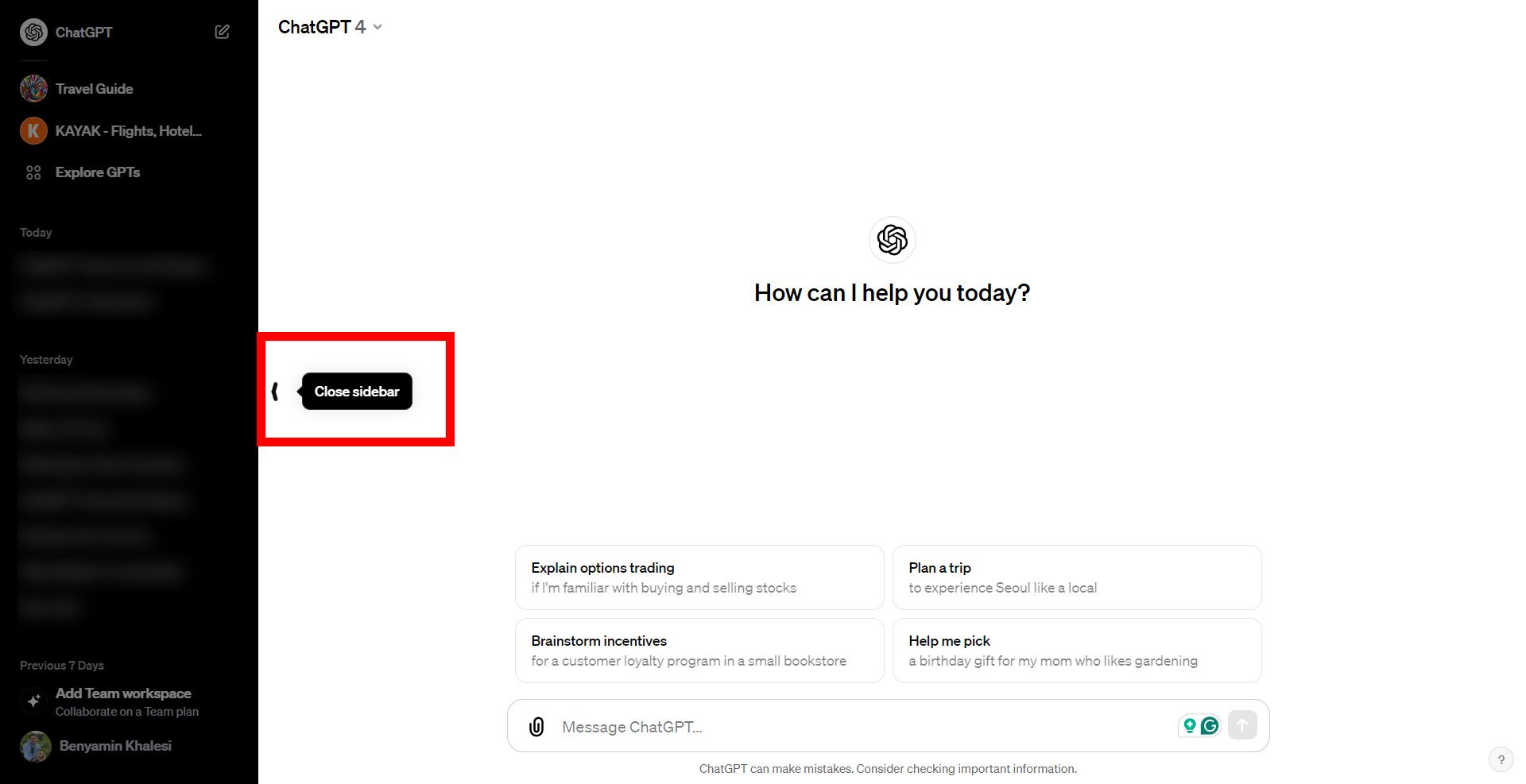The image size is (1526, 784).
Task: Click the close sidebar handle
Action: (x=275, y=391)
